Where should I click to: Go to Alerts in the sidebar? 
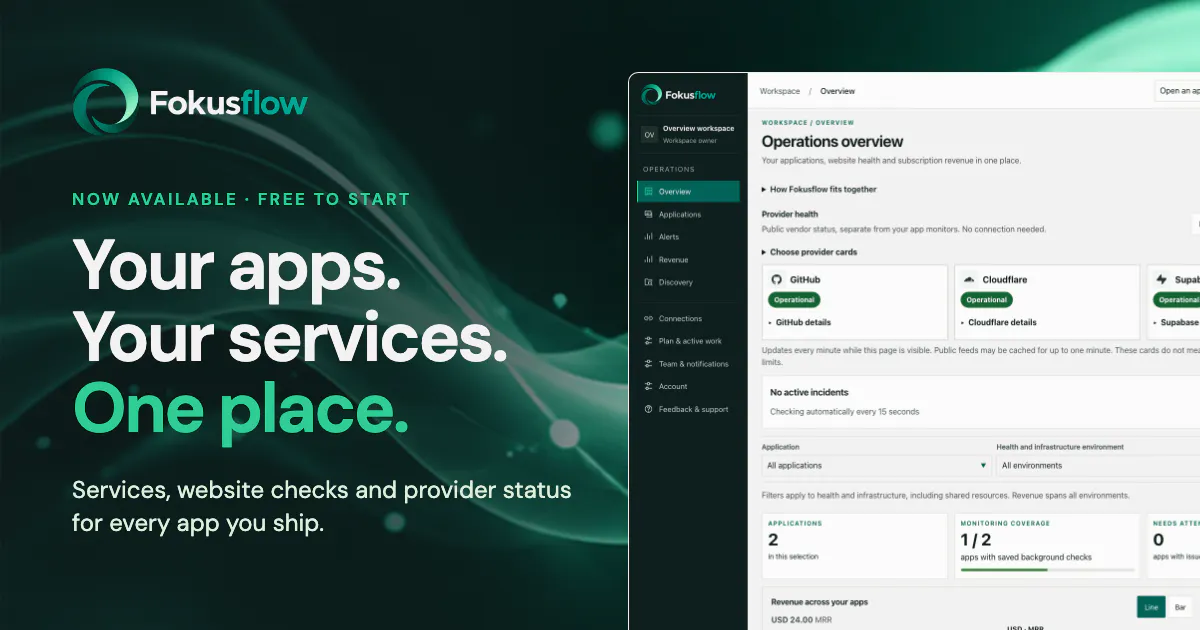[x=688, y=237]
